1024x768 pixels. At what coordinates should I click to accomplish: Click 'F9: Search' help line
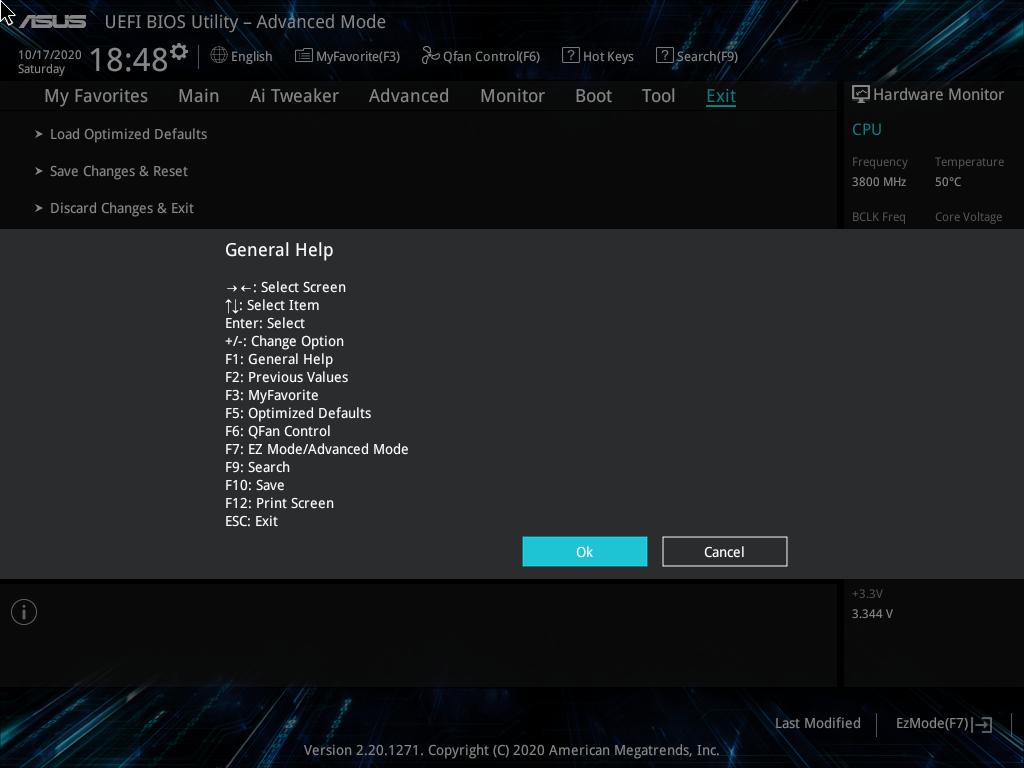pyautogui.click(x=257, y=468)
